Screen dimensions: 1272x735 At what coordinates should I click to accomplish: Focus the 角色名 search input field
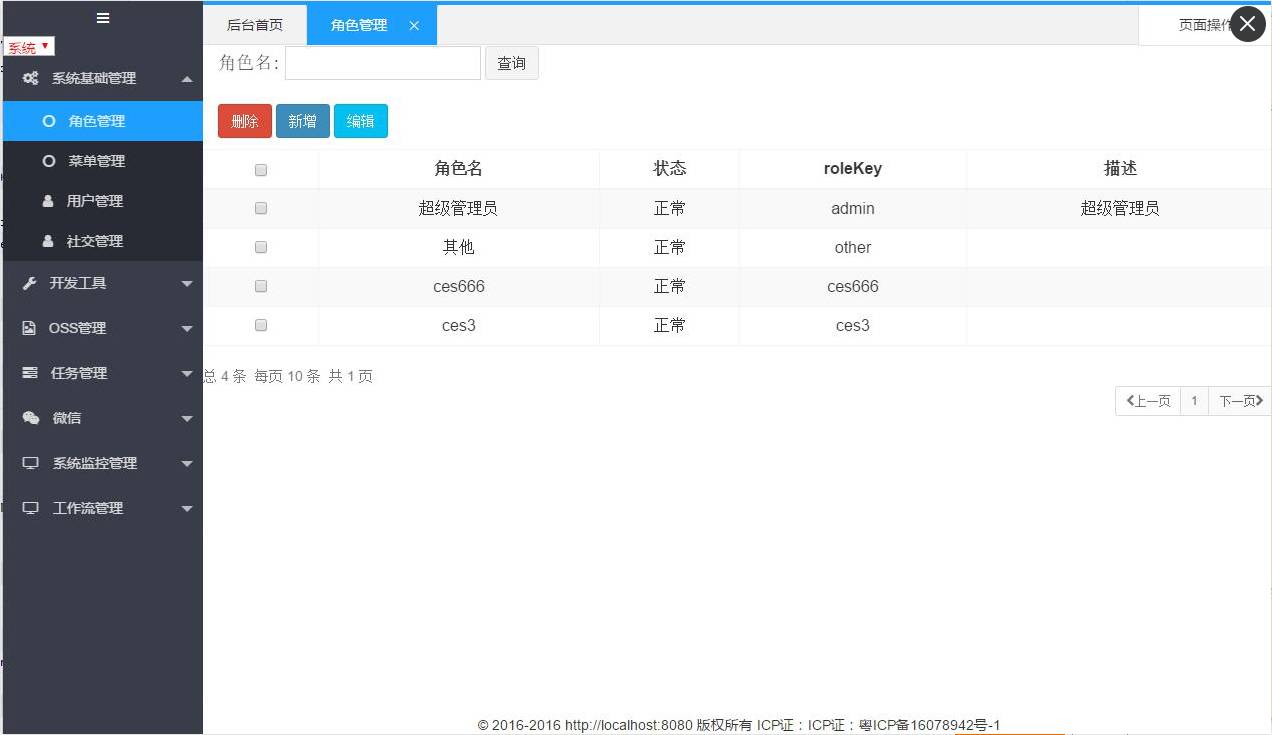coord(383,63)
